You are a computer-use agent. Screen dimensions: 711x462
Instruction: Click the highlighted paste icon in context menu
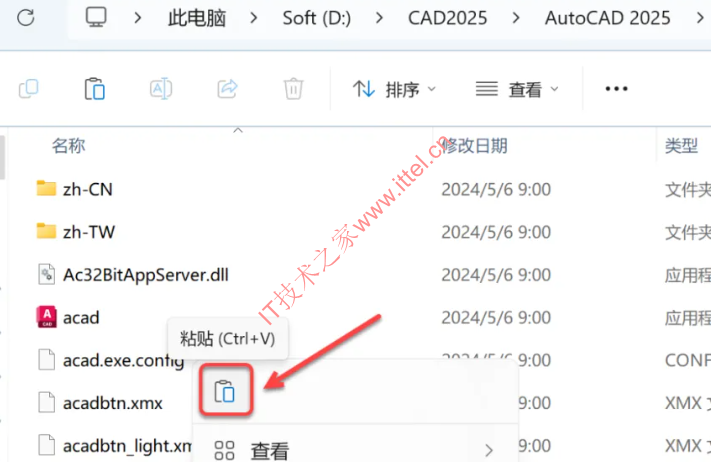pos(225,390)
